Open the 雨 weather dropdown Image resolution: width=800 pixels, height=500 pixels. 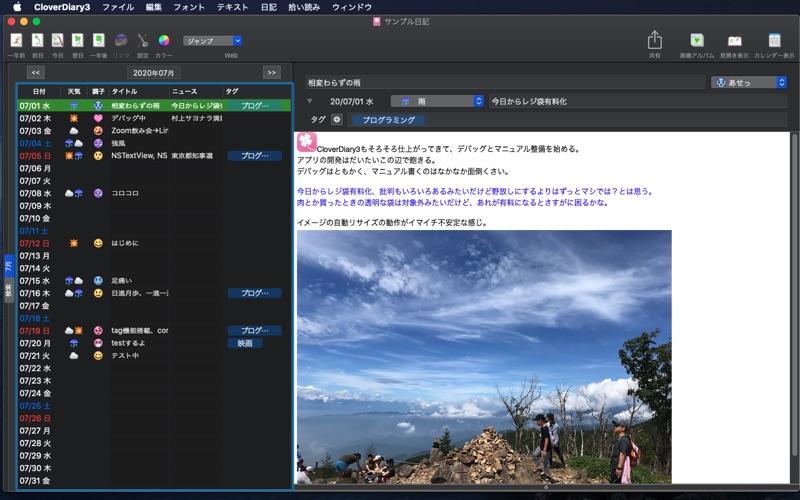pos(437,101)
